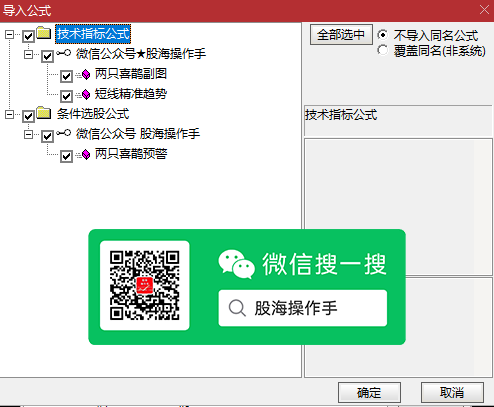The height and width of the screenshot is (407, 494).
Task: Click the 微信搜一搜 banner text
Action: (x=324, y=264)
